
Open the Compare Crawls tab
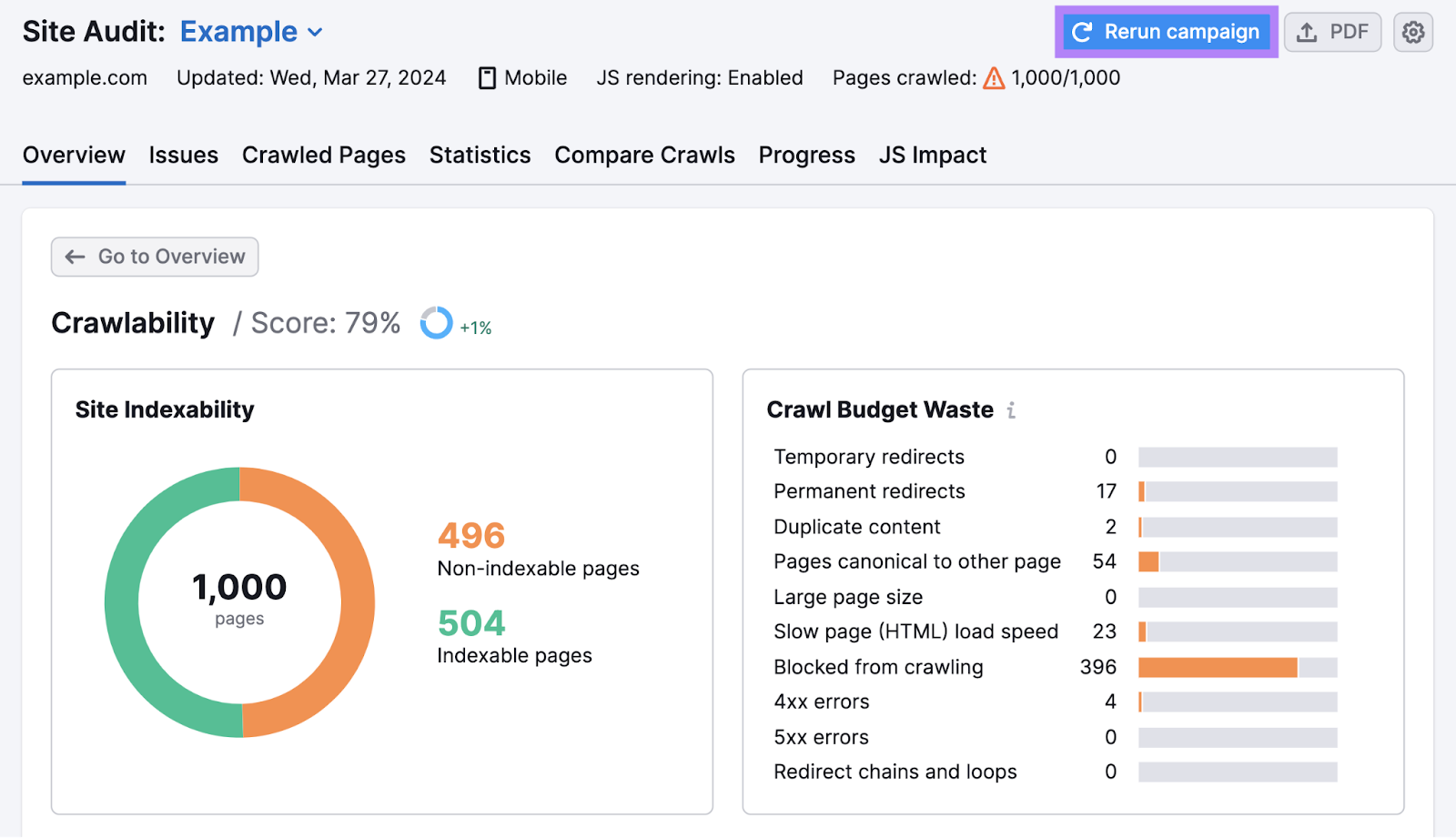(x=644, y=155)
